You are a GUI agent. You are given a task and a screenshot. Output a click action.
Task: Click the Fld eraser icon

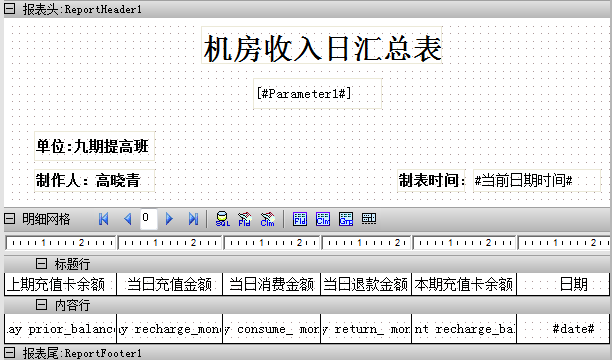tap(244, 219)
